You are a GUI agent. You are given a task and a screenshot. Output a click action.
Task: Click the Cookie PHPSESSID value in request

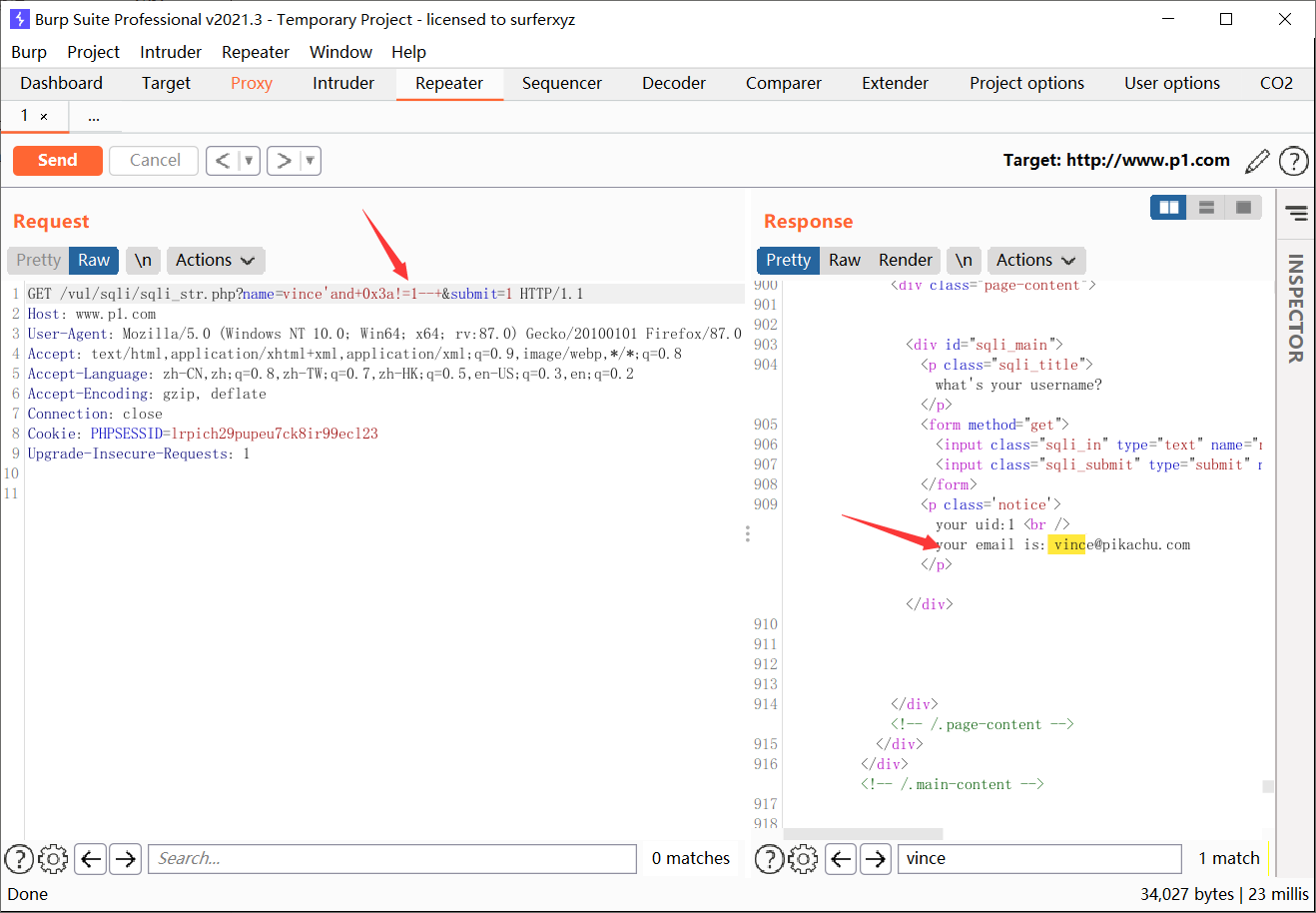[274, 434]
